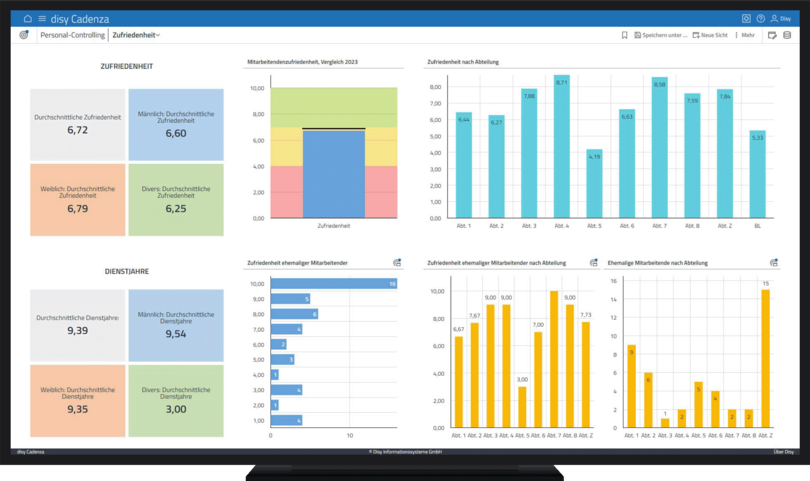
Task: Open the Mehr options menu
Action: pos(745,35)
